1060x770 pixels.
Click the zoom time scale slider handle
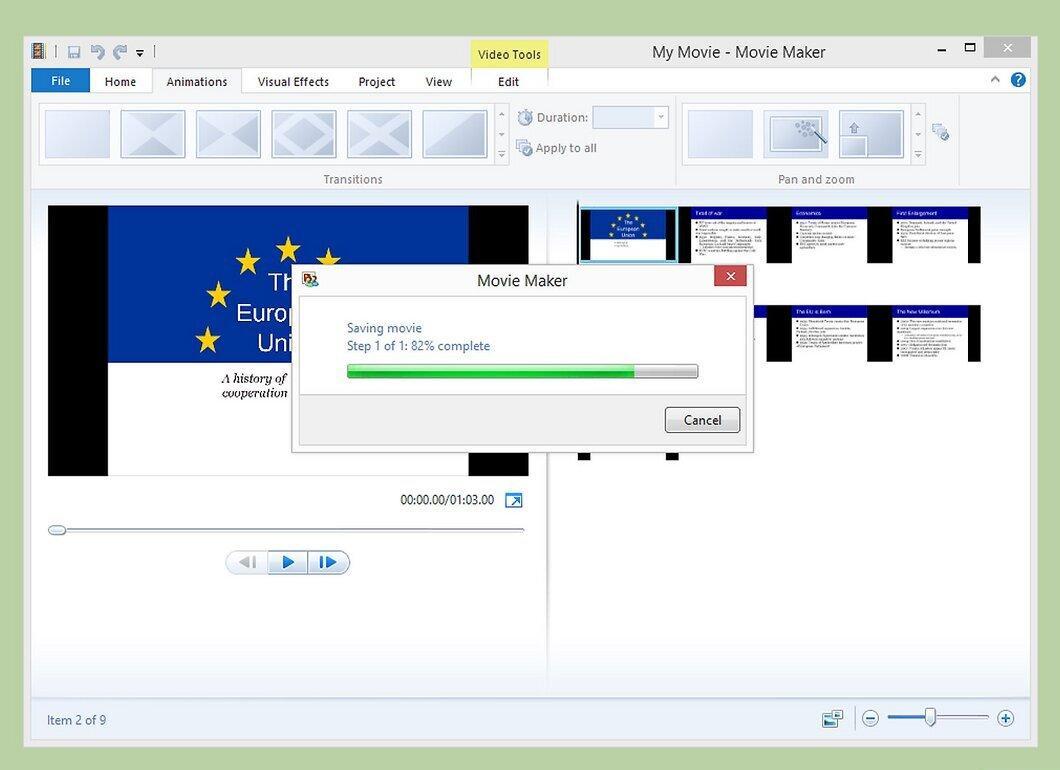[930, 717]
